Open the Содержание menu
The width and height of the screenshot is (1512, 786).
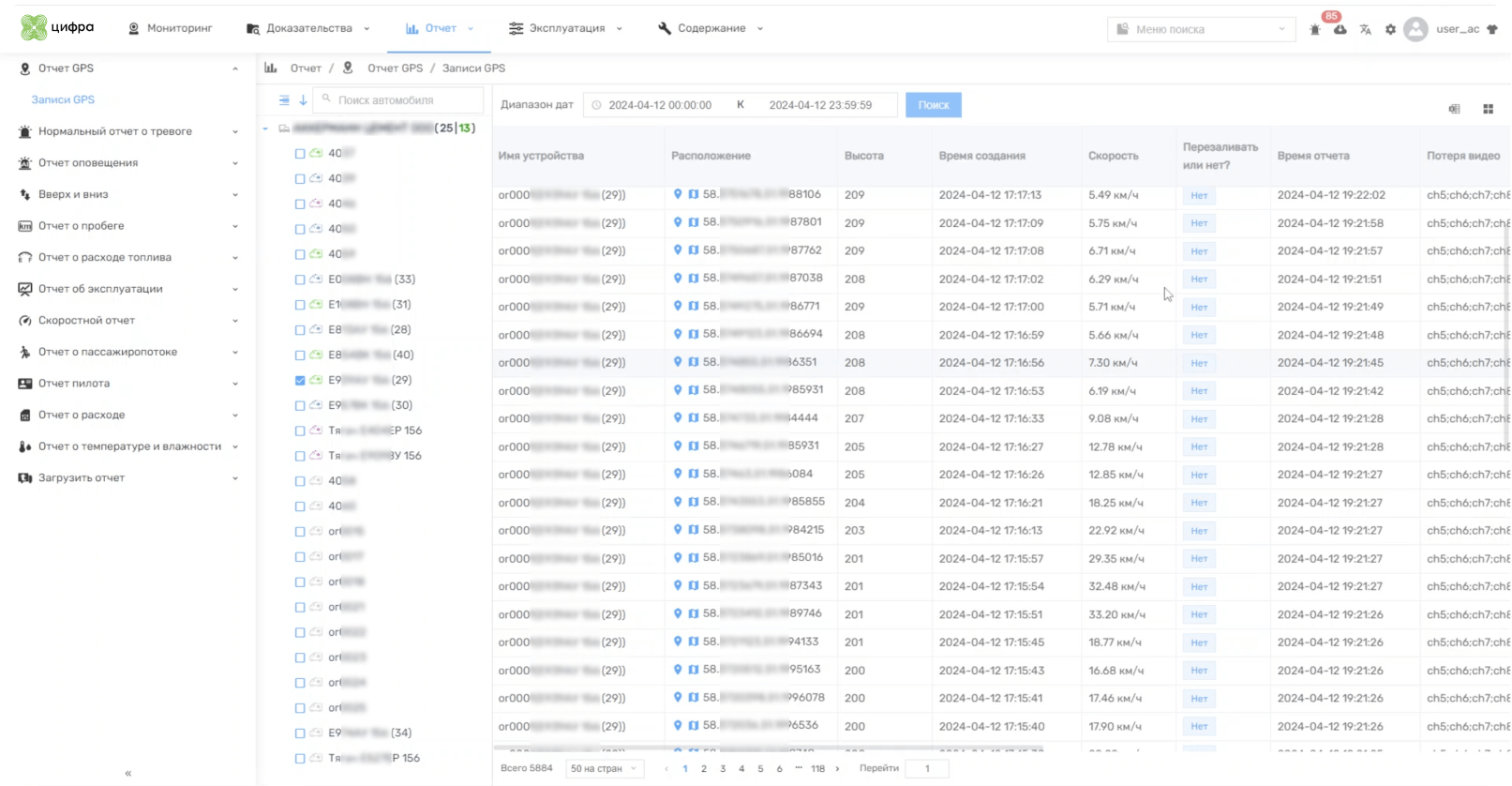(711, 28)
